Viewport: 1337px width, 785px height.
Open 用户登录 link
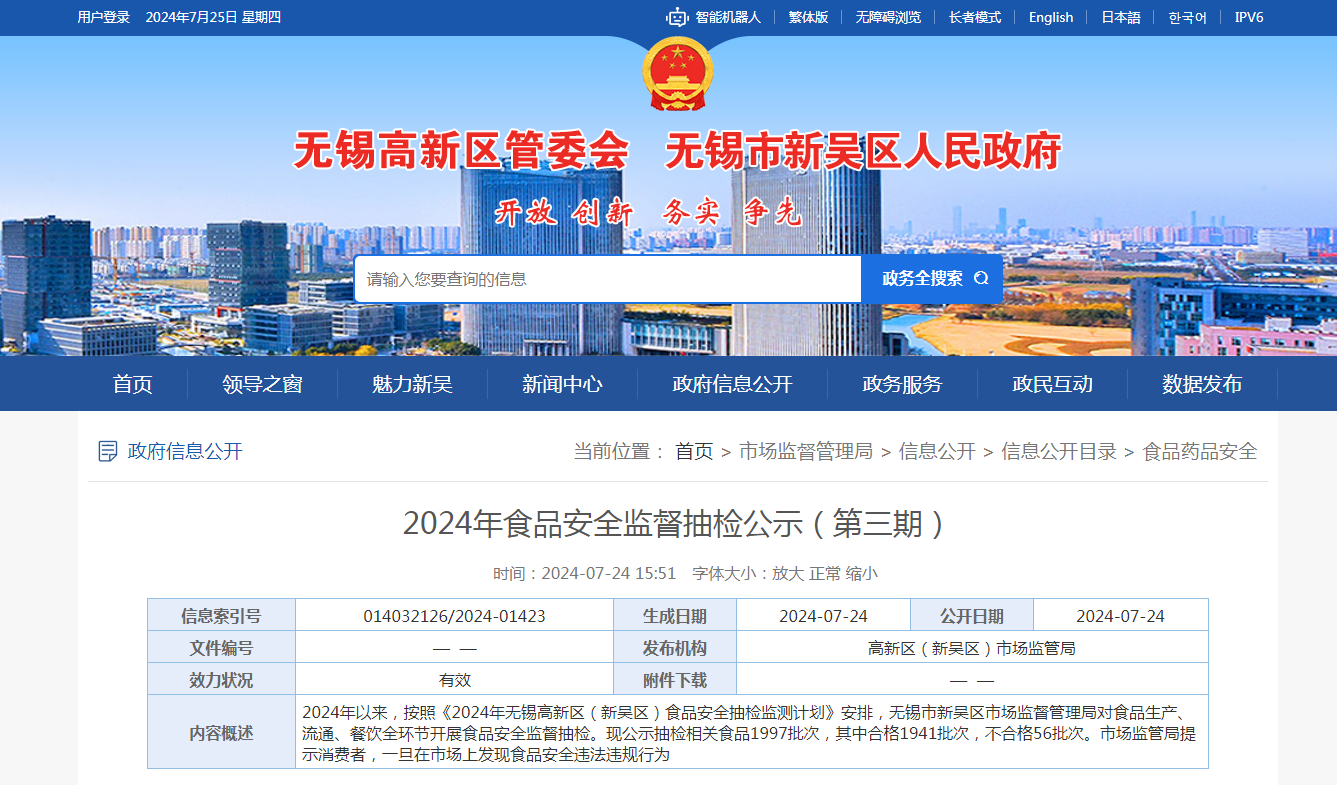104,17
